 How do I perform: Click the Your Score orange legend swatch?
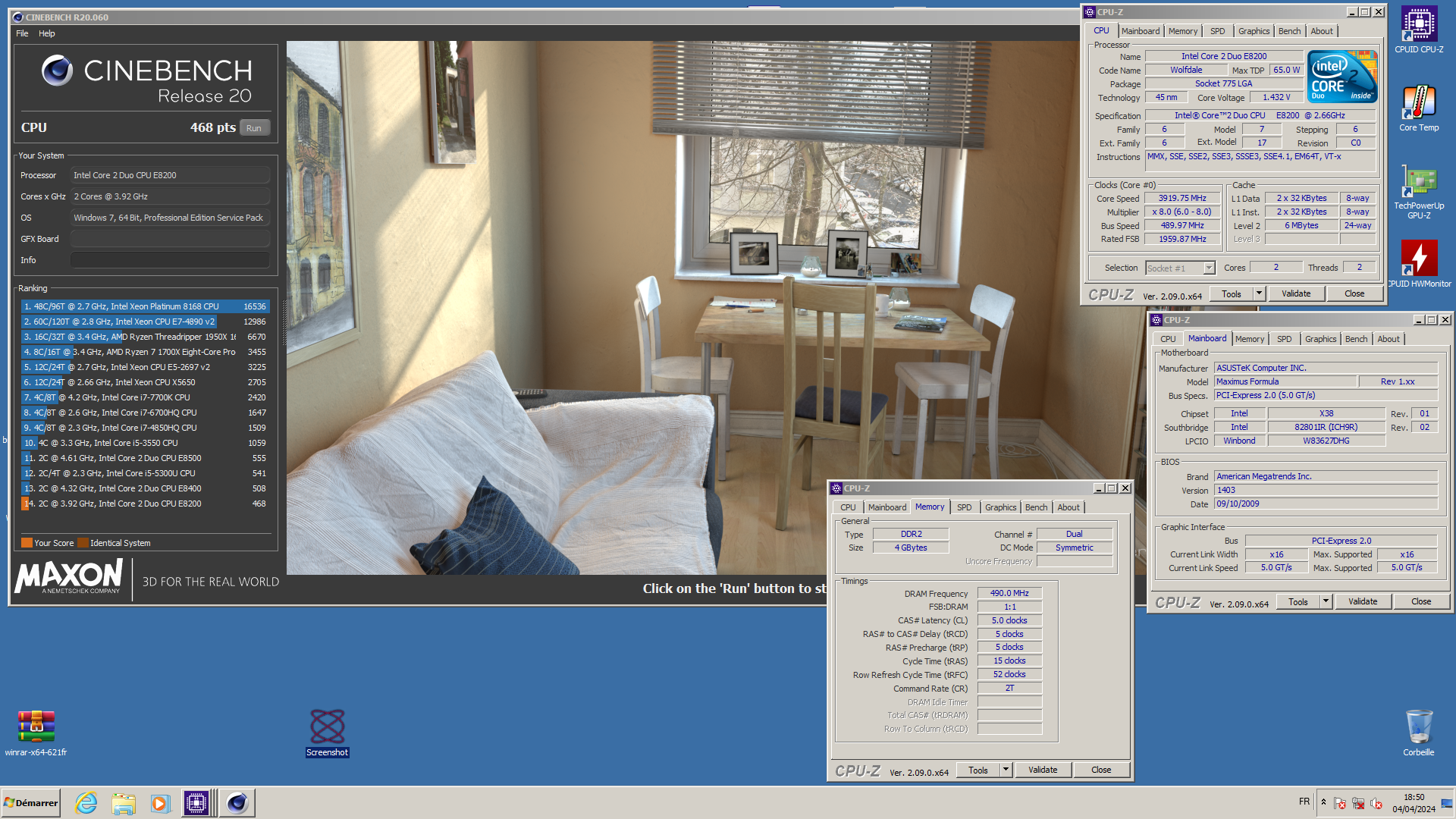pos(27,543)
